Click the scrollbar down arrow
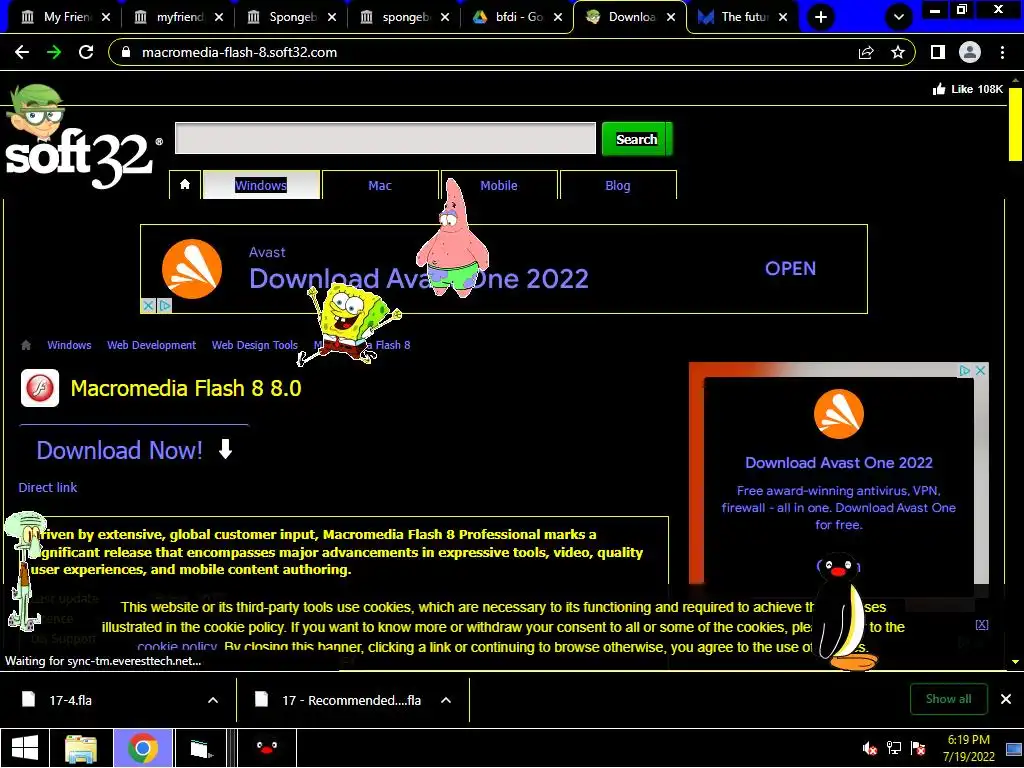Viewport: 1024px width, 768px height. pos(1015,662)
